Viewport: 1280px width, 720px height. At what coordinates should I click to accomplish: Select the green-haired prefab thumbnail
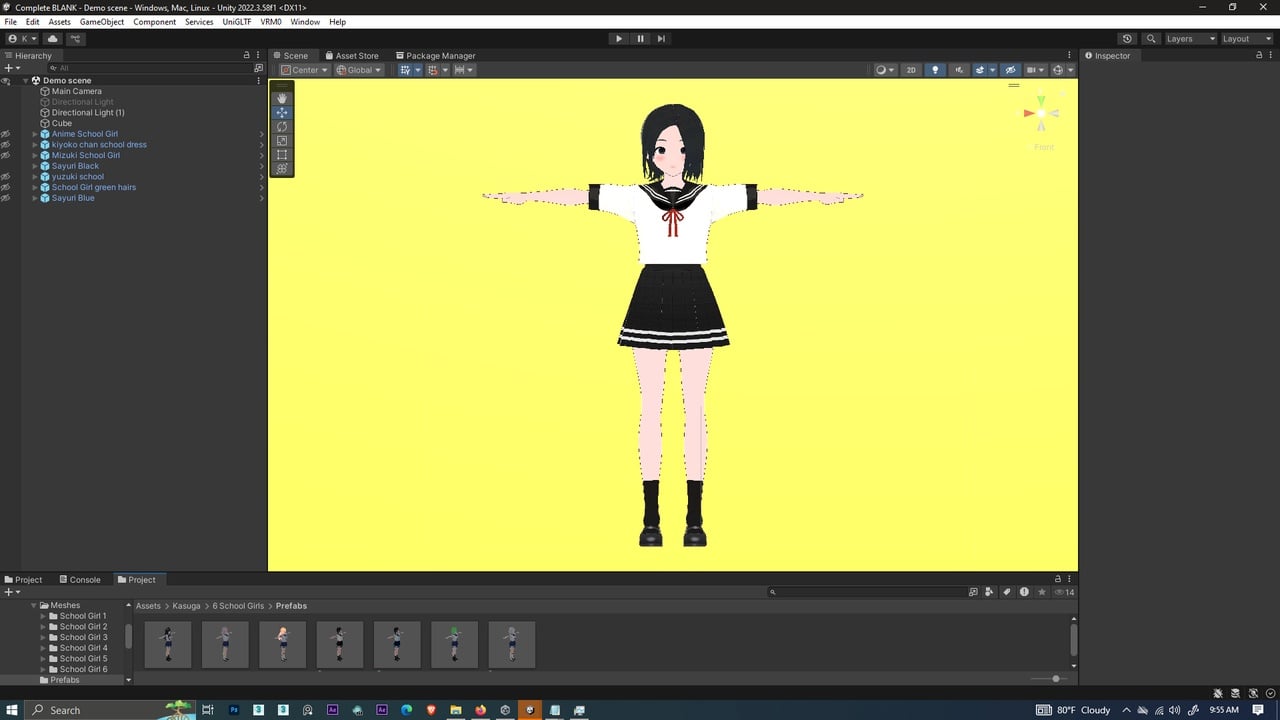click(454, 644)
